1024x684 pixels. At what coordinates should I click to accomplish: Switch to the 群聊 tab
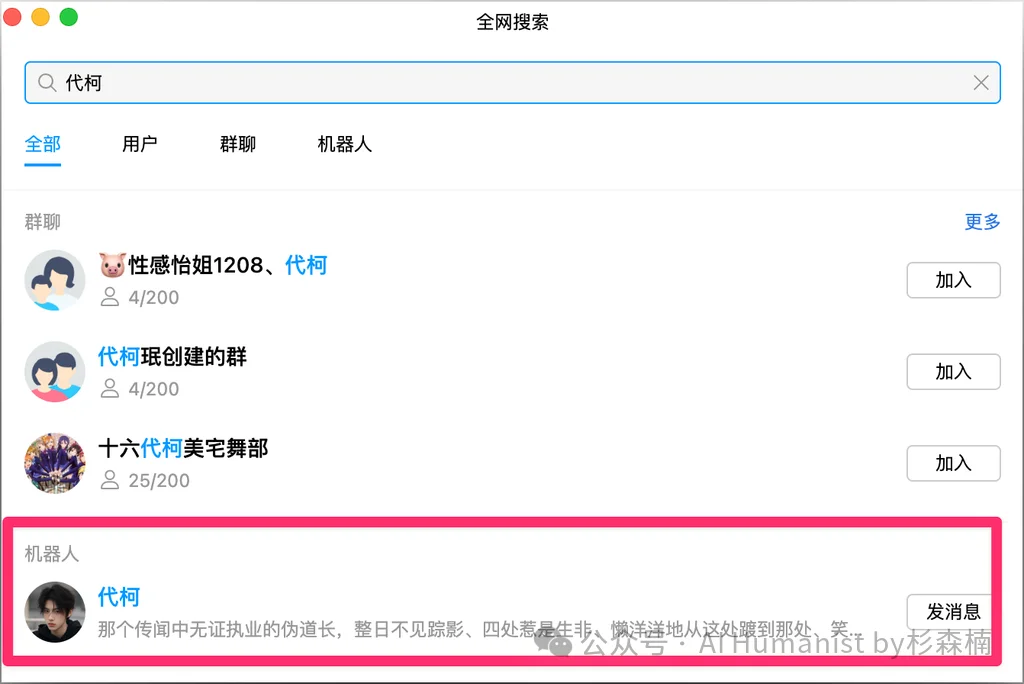click(237, 144)
